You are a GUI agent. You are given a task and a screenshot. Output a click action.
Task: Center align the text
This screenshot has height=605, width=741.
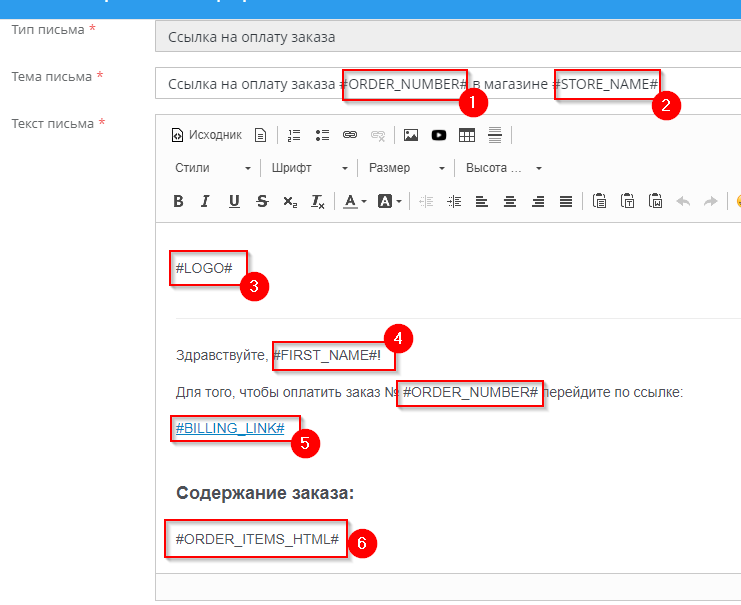click(510, 201)
